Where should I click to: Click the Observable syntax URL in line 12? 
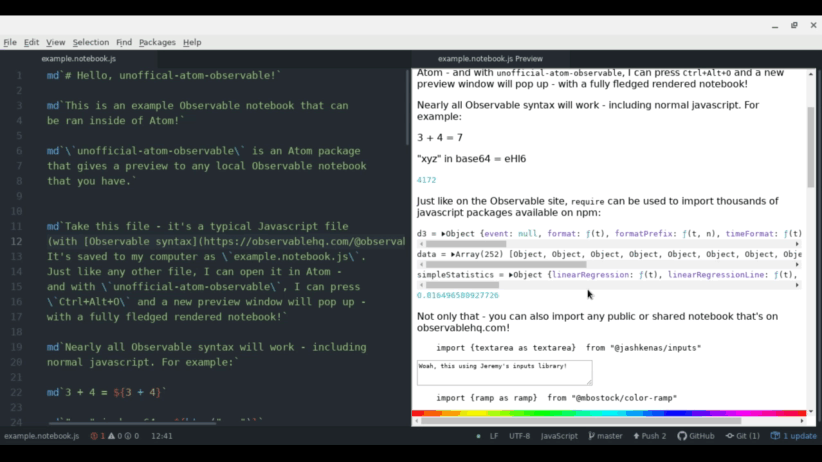pyautogui.click(x=304, y=241)
